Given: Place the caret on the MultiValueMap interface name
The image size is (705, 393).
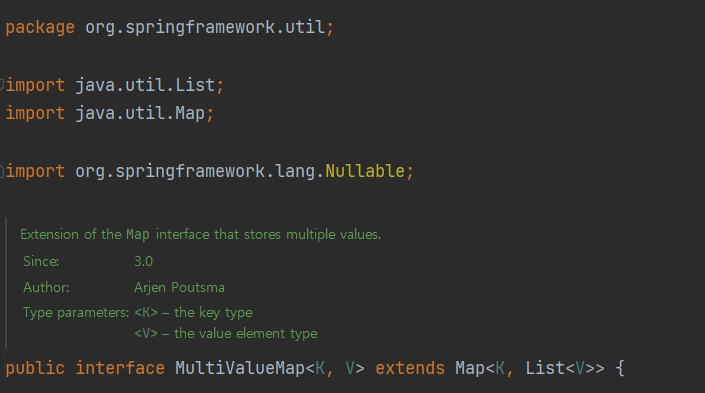Looking at the screenshot, I should pos(240,368).
